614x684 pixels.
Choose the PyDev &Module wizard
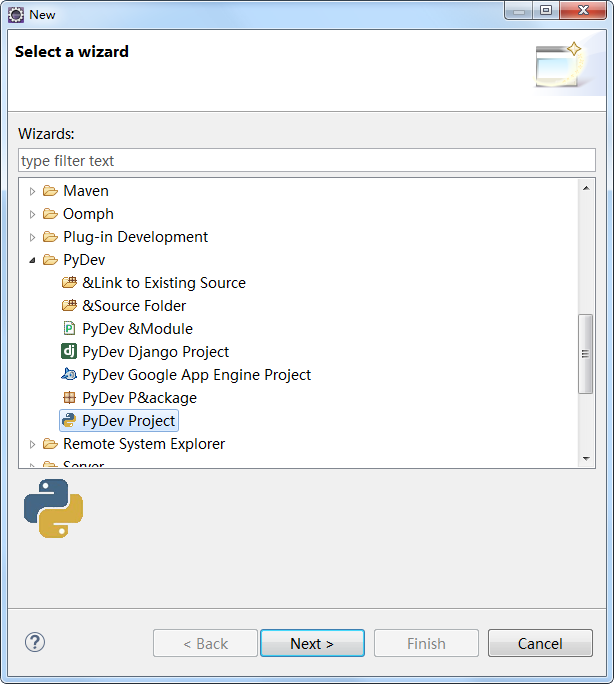pyautogui.click(x=137, y=328)
